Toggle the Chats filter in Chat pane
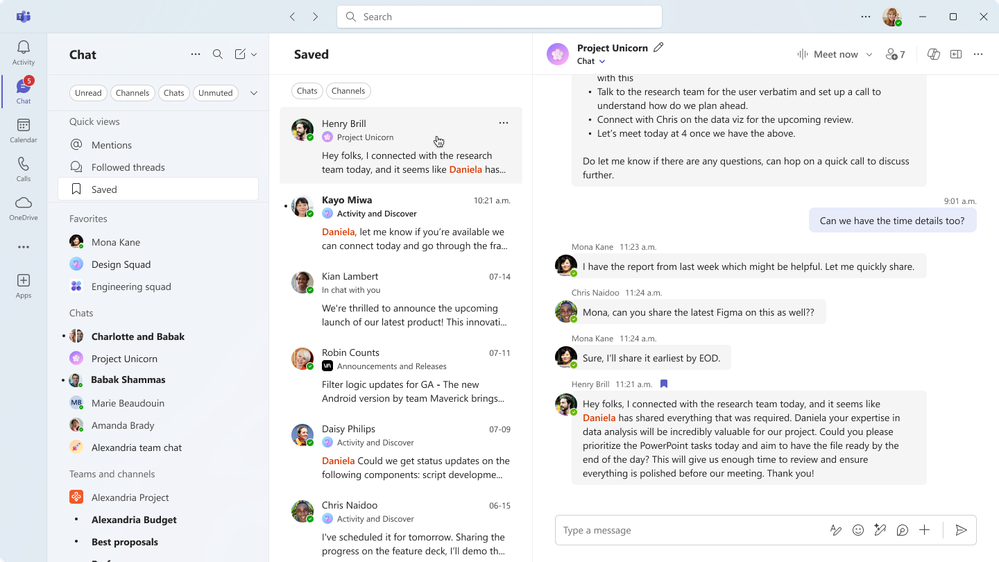 tap(173, 93)
